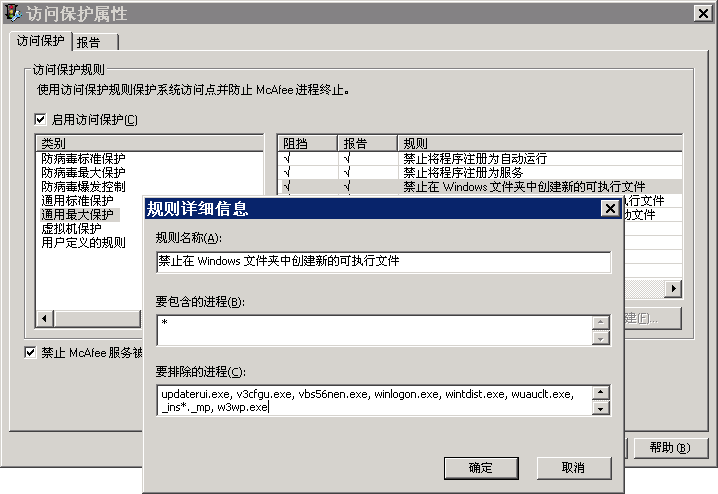Screen dimensions: 718x494
Task: Click up arrow of 要排除的进程 scrollbar
Action: [601, 392]
